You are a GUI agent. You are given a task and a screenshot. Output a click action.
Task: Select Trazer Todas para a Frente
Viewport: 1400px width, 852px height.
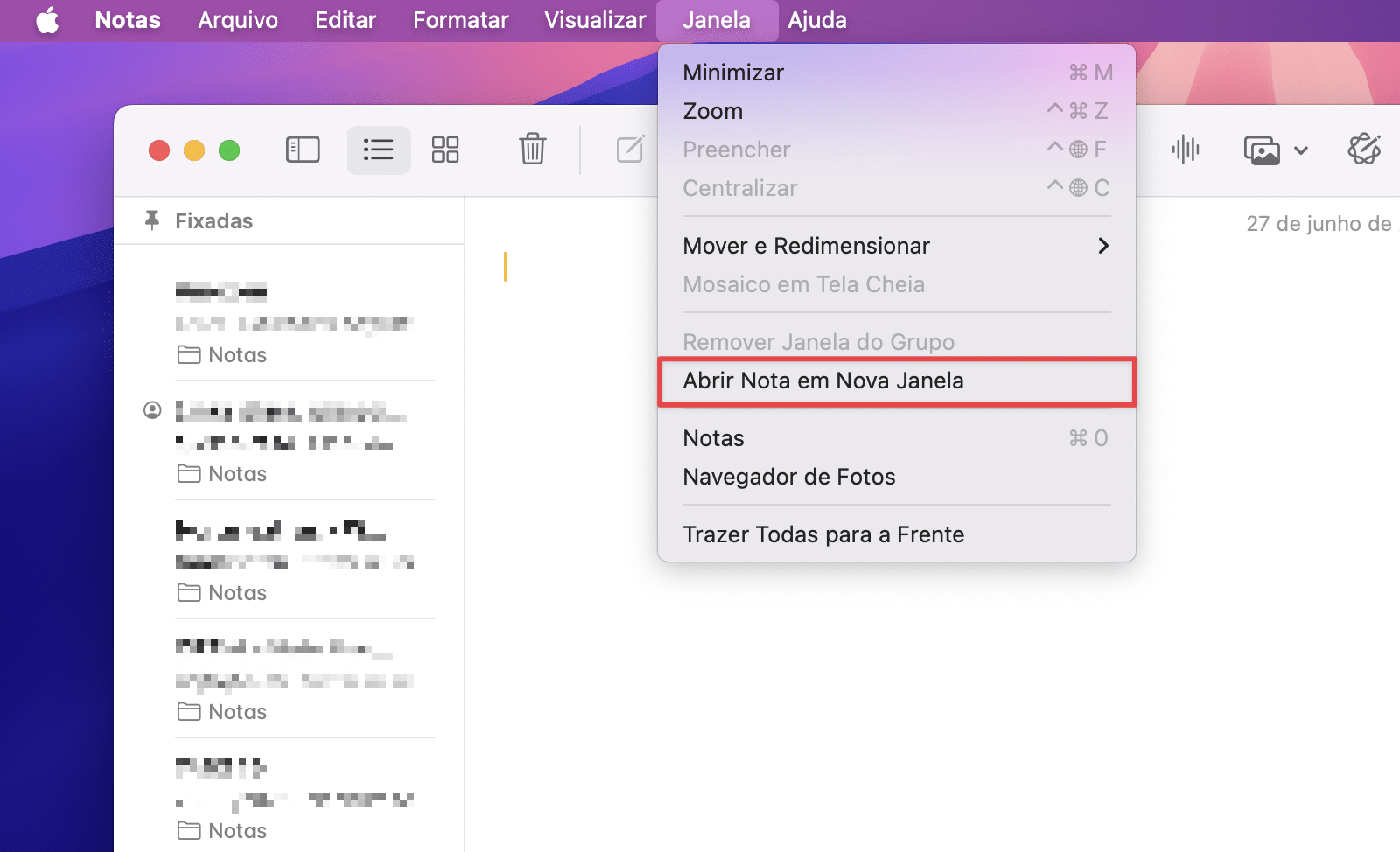tap(897, 534)
